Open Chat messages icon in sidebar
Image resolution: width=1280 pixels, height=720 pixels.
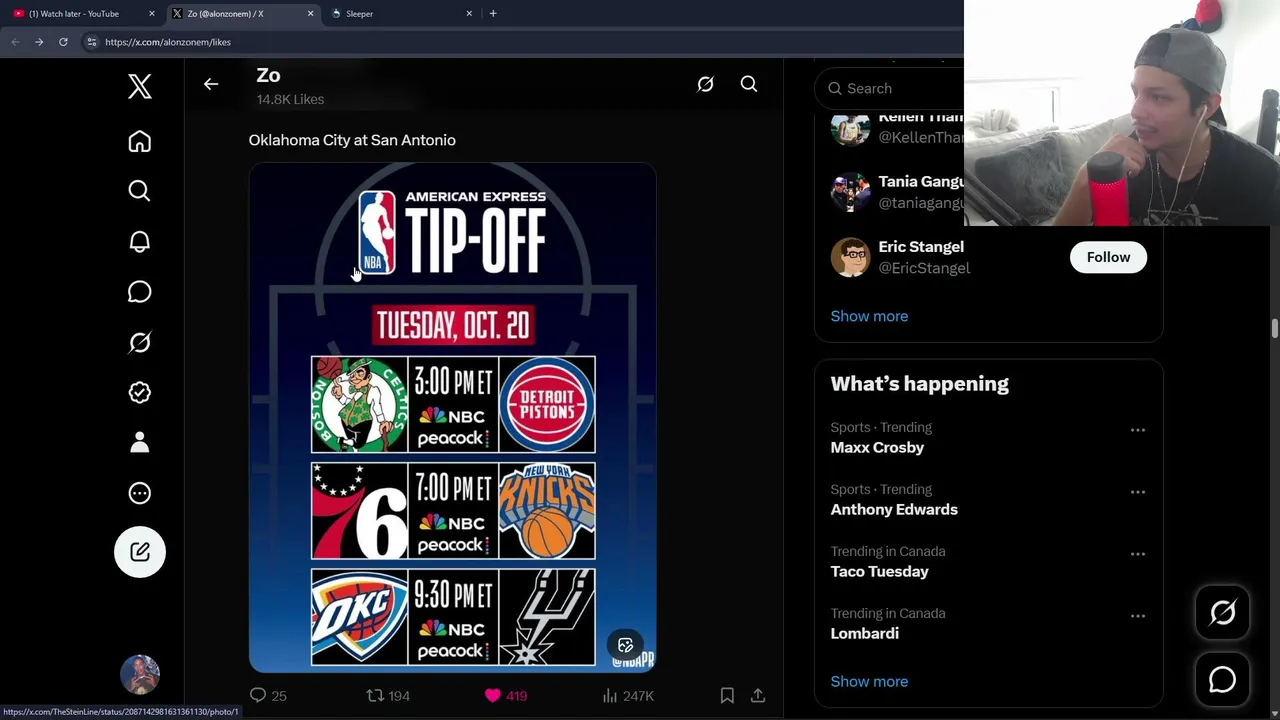140,291
